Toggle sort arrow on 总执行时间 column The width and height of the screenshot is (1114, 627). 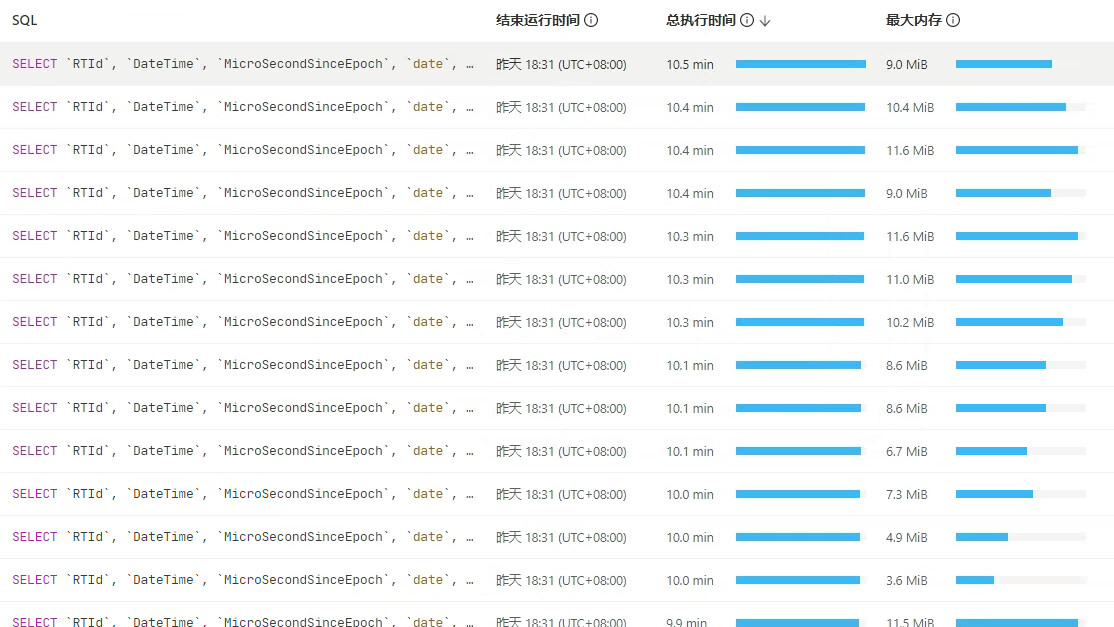tap(765, 20)
